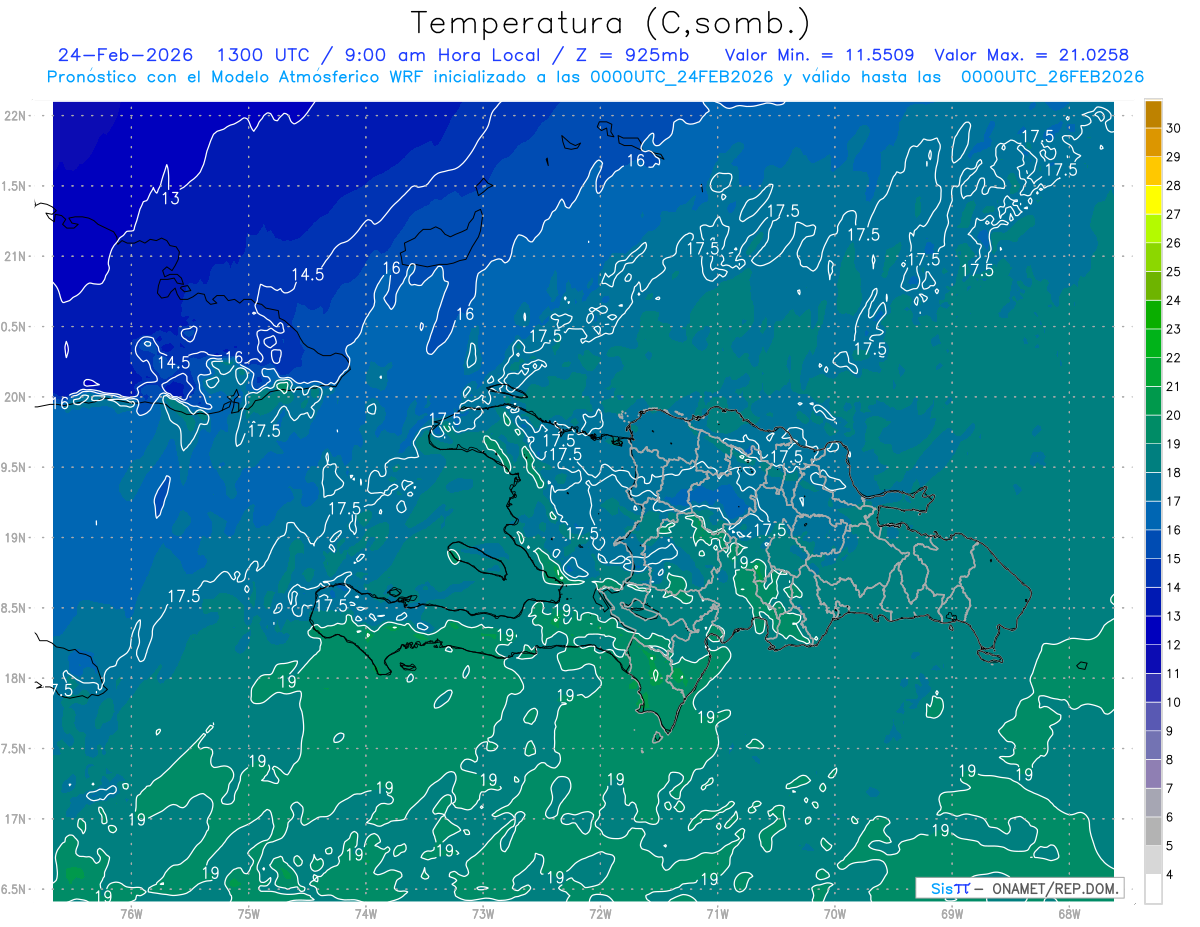Image resolution: width=1200 pixels, height=927 pixels.
Task: Click legend value "18"
Action: (x=1174, y=473)
